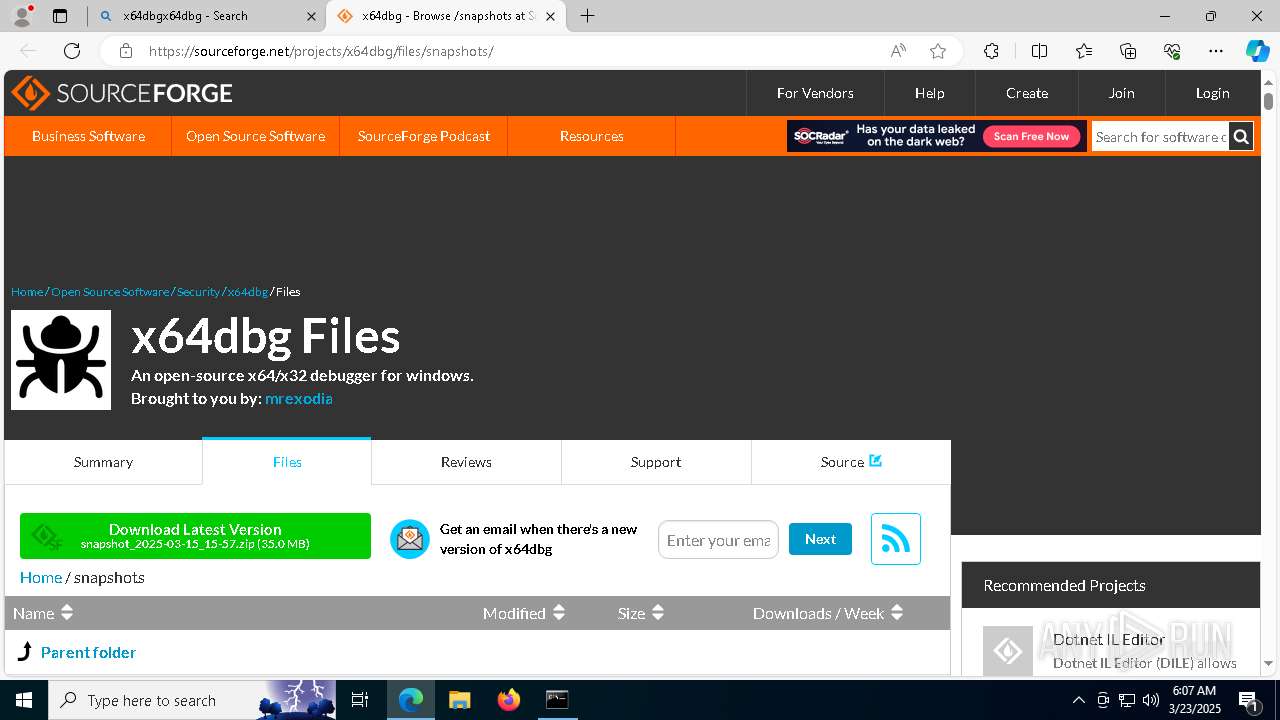Select the Files tab
1280x720 pixels.
coord(287,462)
